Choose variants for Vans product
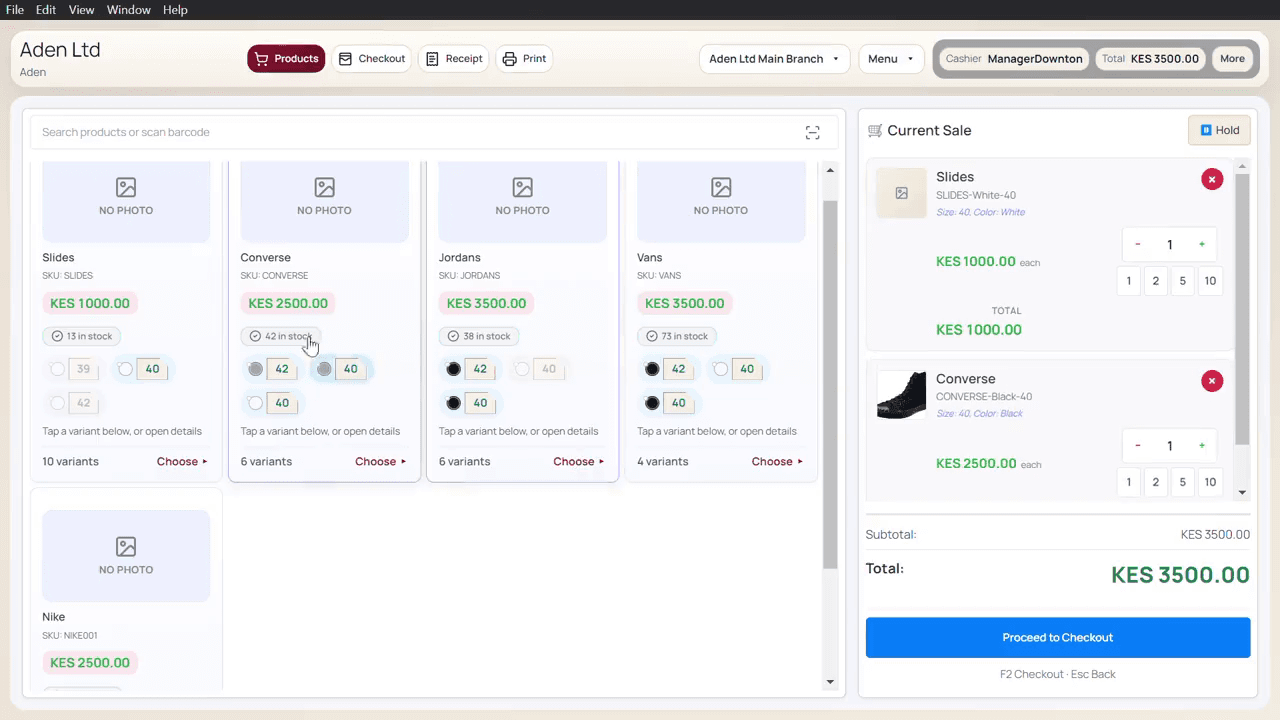 coord(778,462)
